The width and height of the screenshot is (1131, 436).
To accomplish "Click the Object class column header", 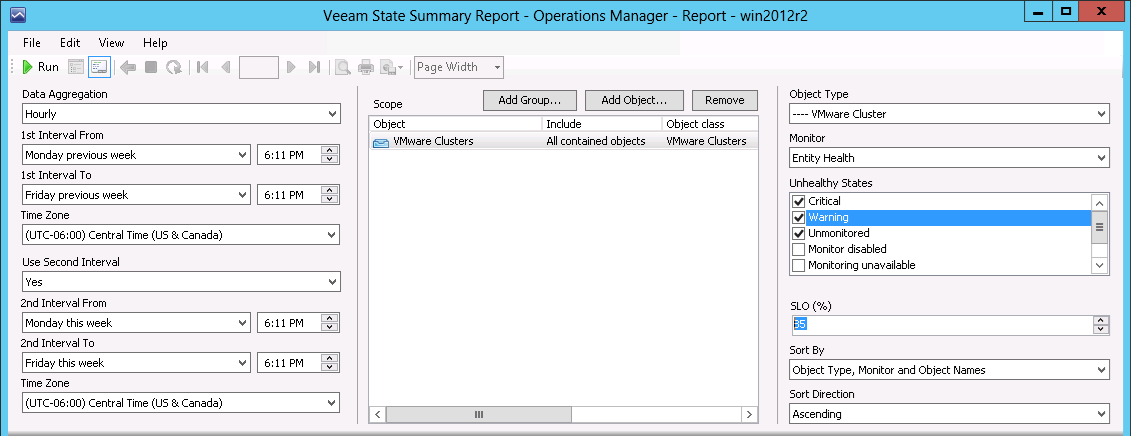I will coord(710,124).
